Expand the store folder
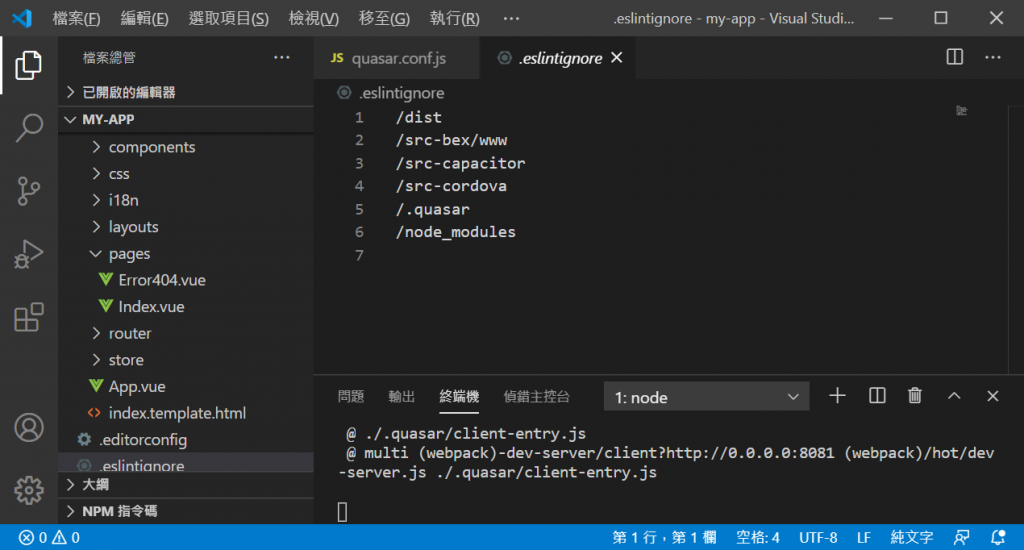The width and height of the screenshot is (1024, 550). click(x=186, y=360)
